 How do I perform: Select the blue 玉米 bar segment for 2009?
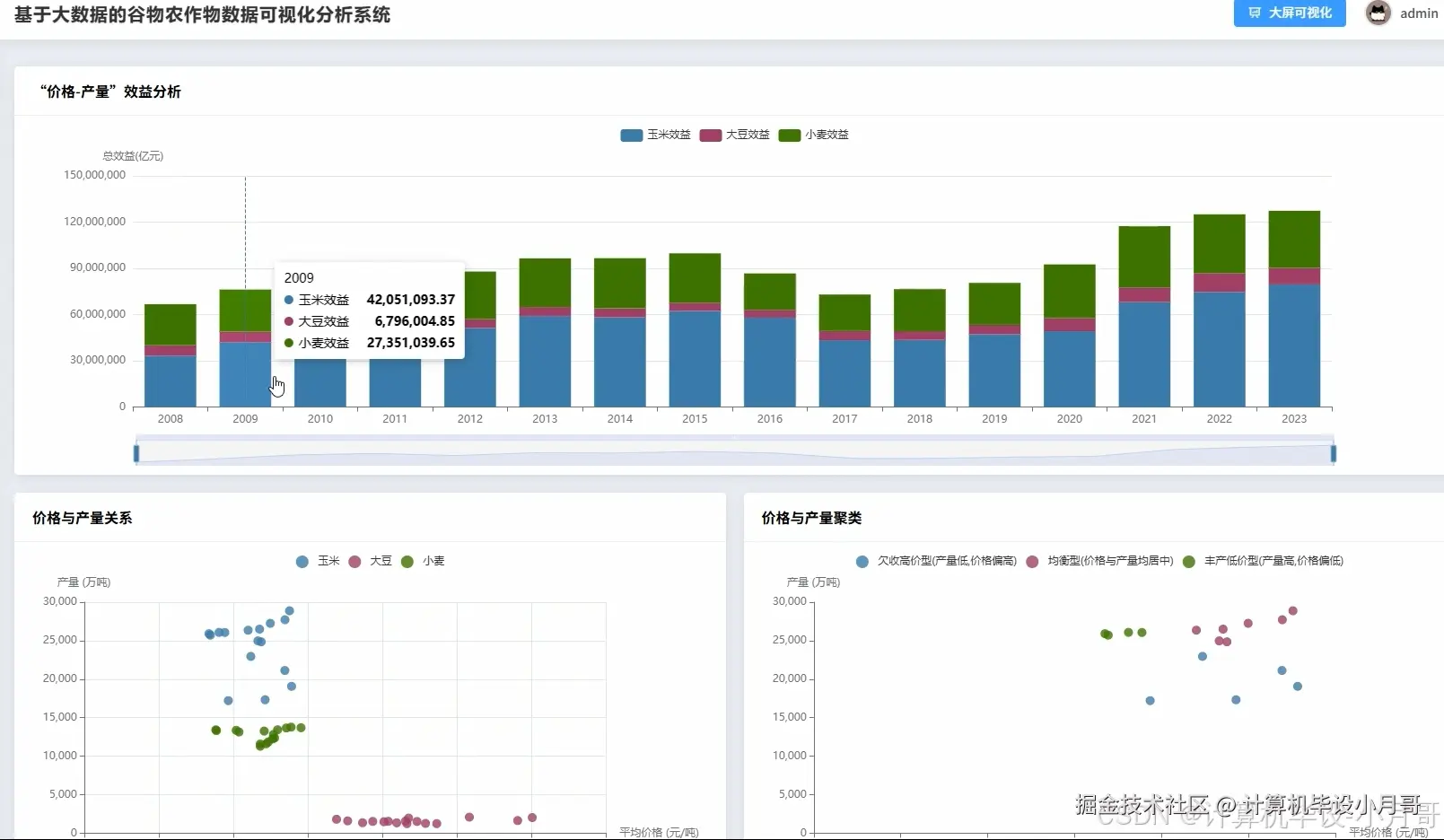pyautogui.click(x=245, y=374)
